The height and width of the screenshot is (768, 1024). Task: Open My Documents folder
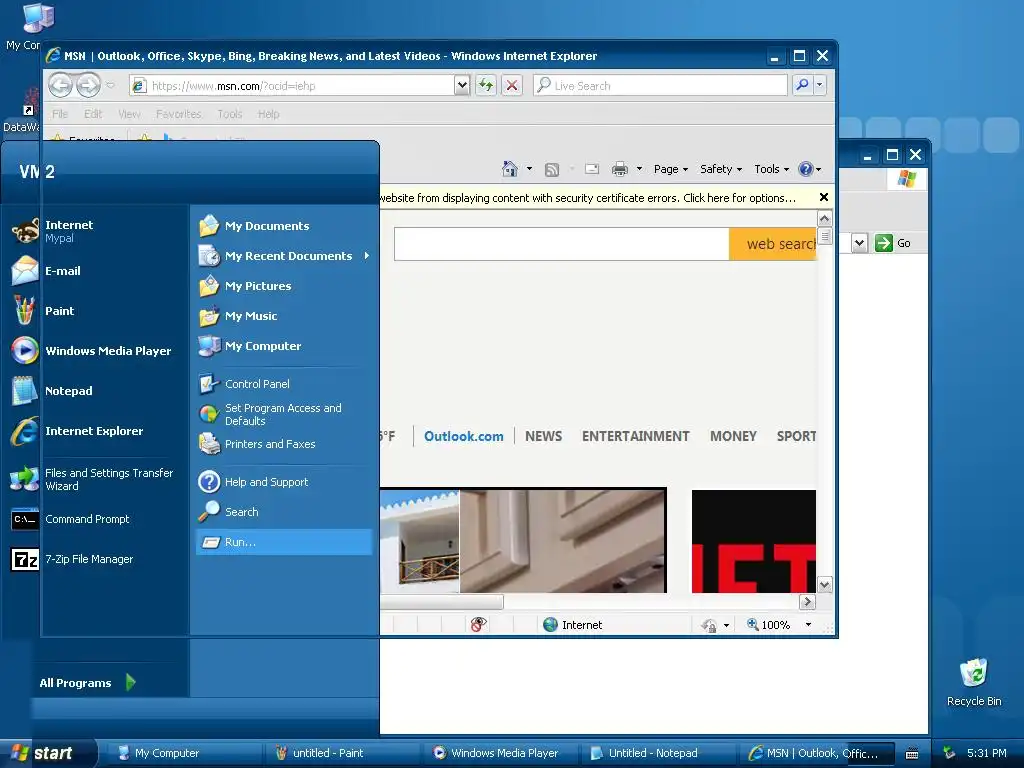click(284, 226)
